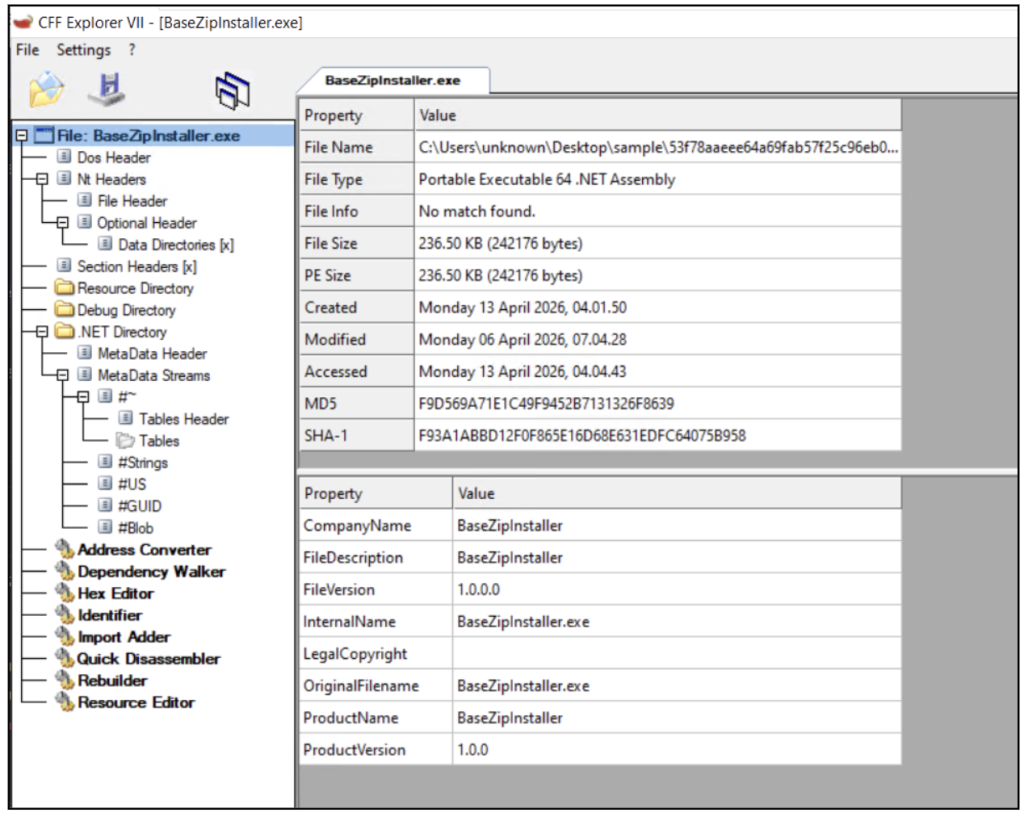Screen dimensions: 1024x817
Task: Click the Dependency Walker tool icon
Action: (64, 571)
